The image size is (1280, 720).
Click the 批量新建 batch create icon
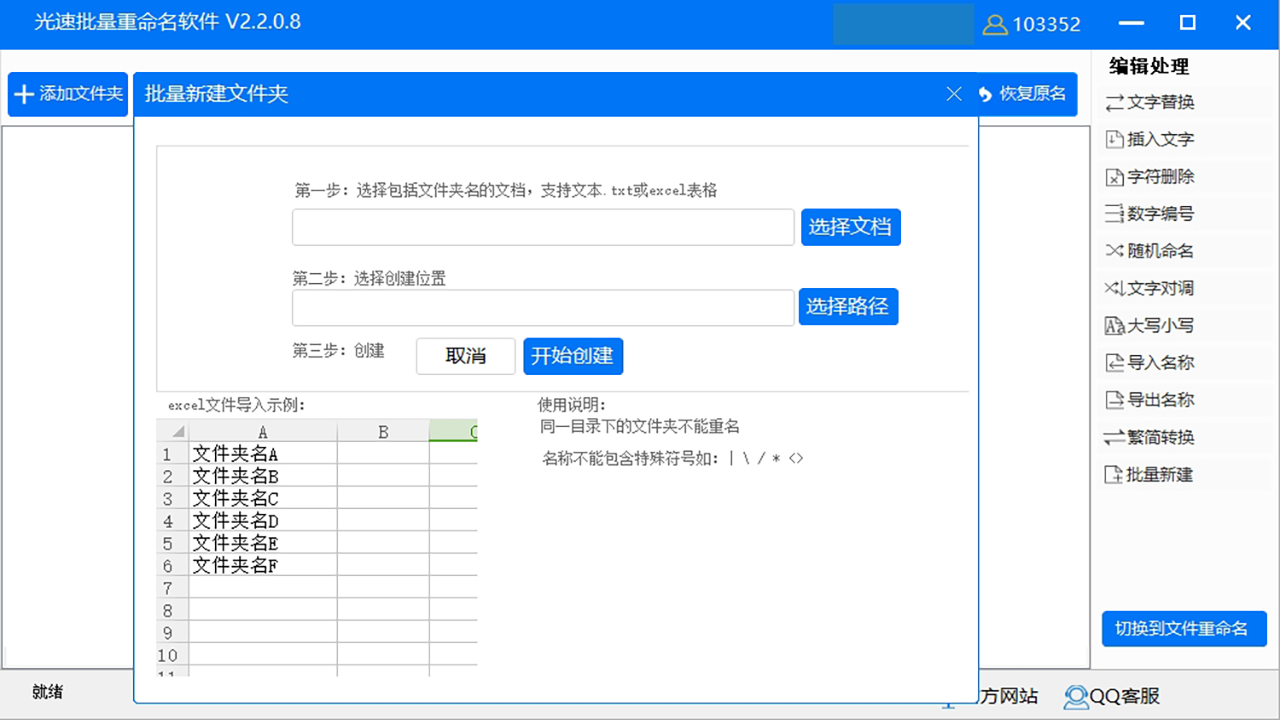click(x=1114, y=475)
